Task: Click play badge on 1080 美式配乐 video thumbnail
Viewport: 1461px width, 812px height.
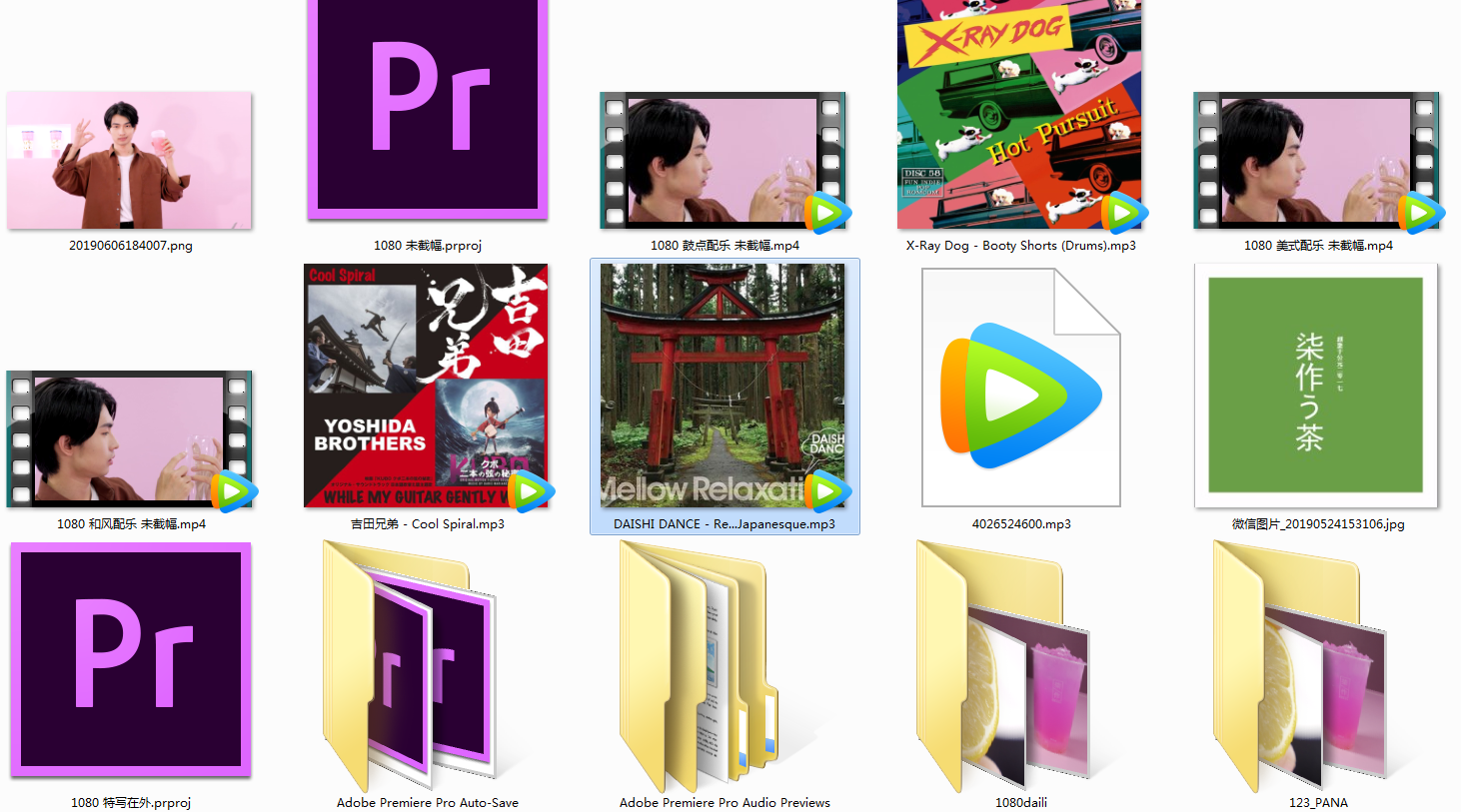Action: pos(1420,212)
